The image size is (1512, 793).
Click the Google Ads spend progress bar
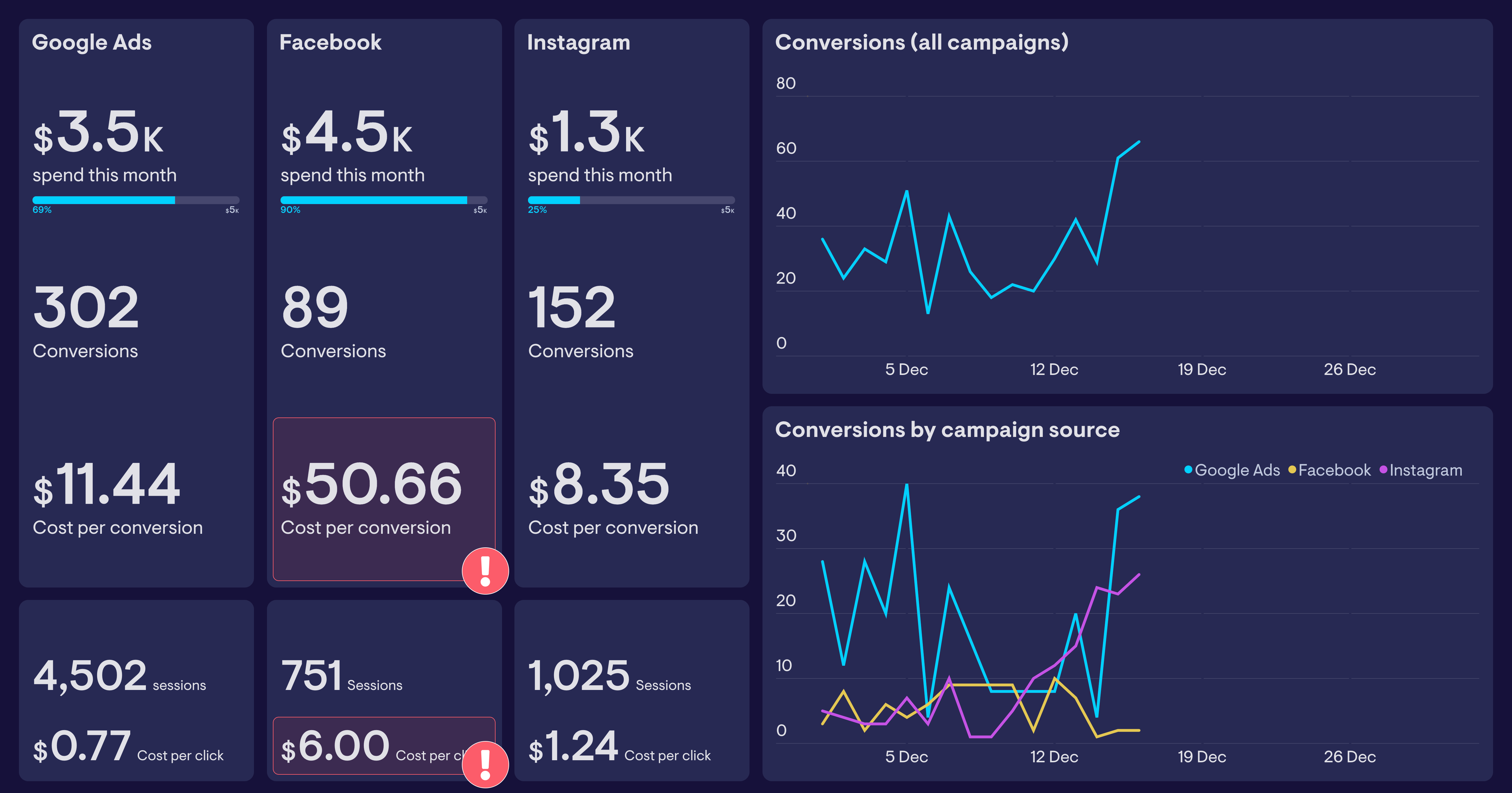tap(136, 200)
